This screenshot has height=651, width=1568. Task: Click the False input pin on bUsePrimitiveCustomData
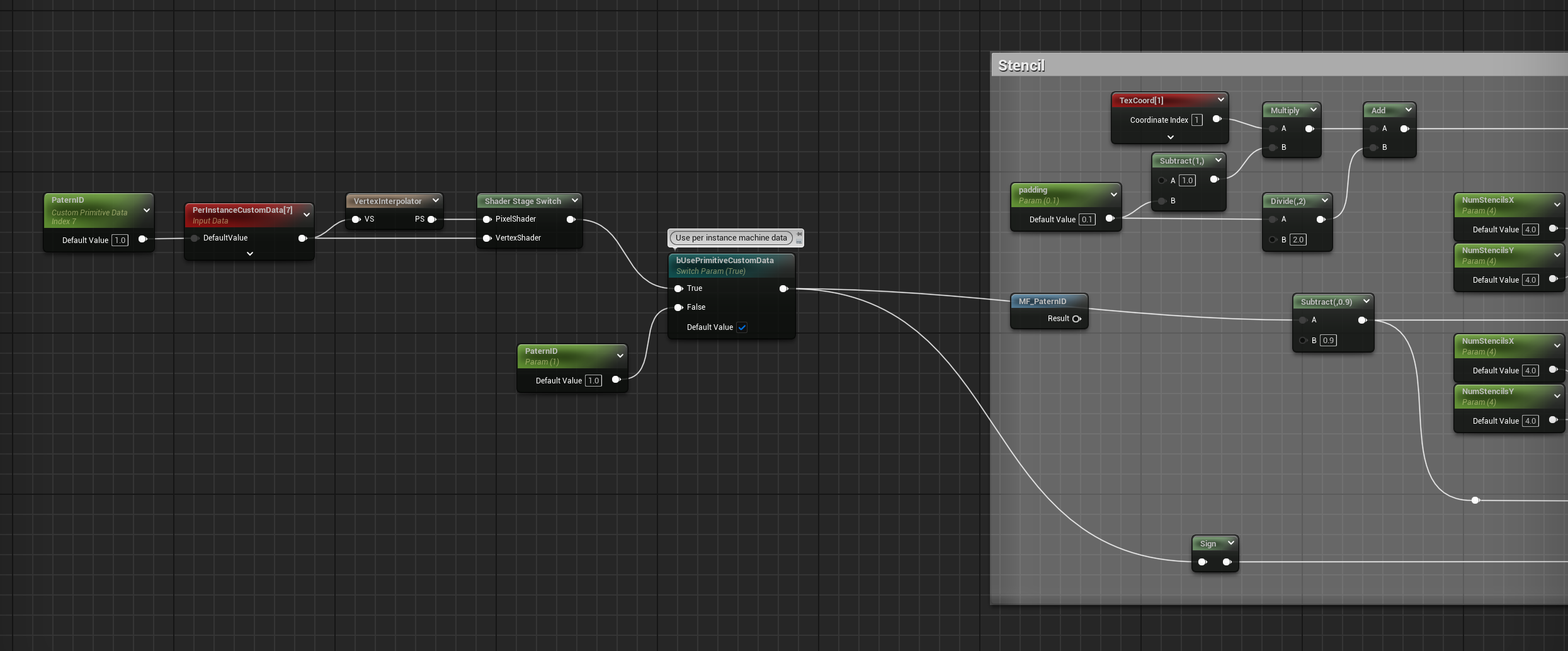click(679, 307)
